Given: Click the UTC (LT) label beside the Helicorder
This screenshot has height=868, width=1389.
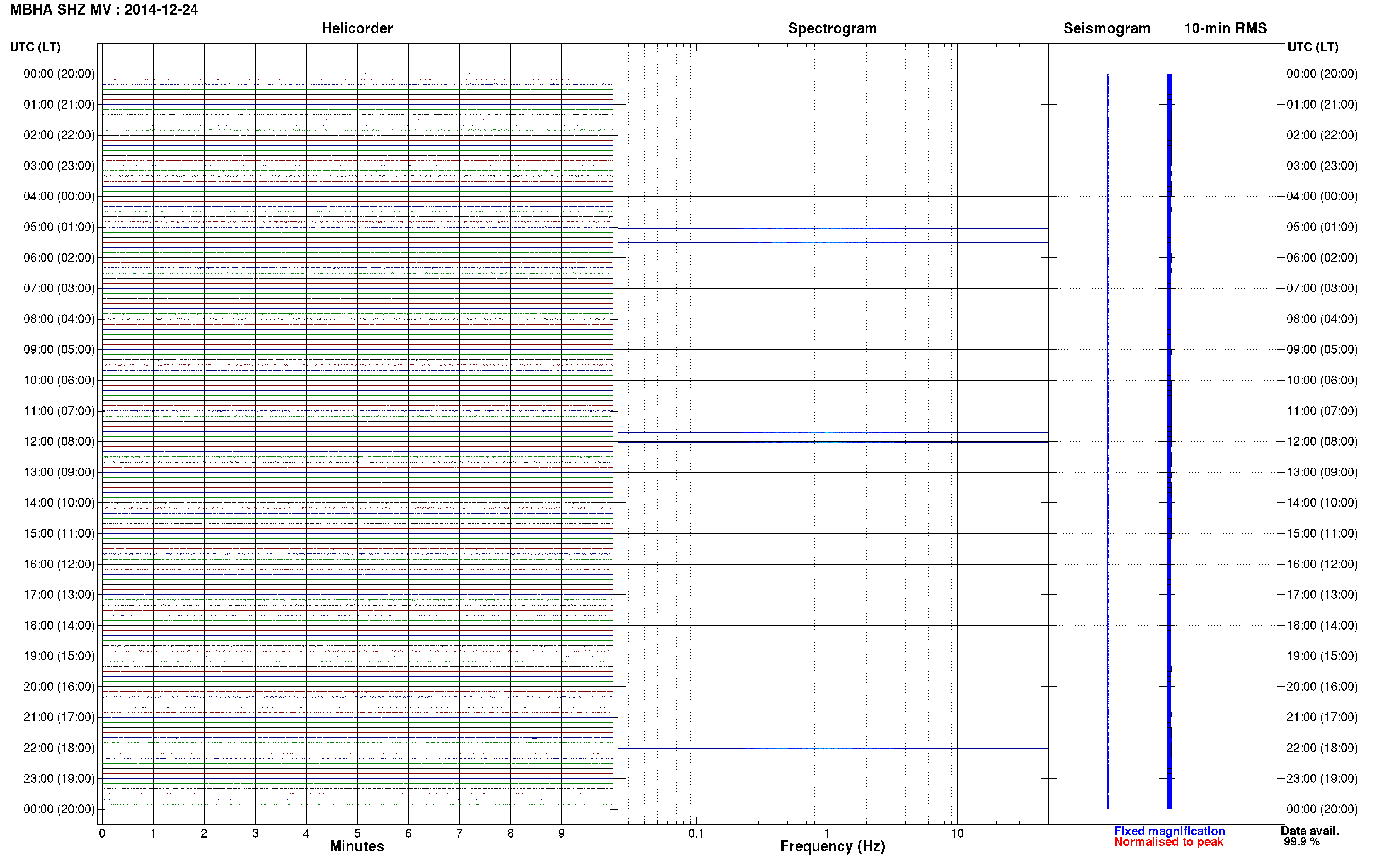Looking at the screenshot, I should point(35,47).
